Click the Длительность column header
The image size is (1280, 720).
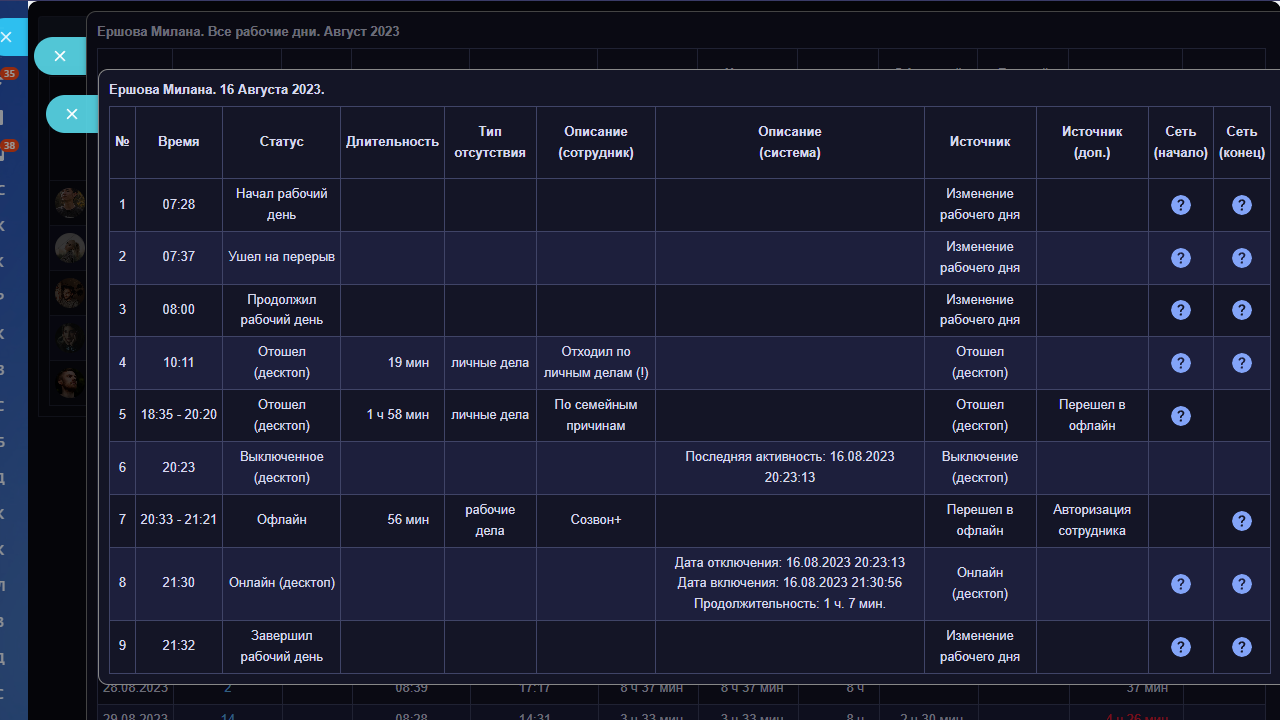392,142
